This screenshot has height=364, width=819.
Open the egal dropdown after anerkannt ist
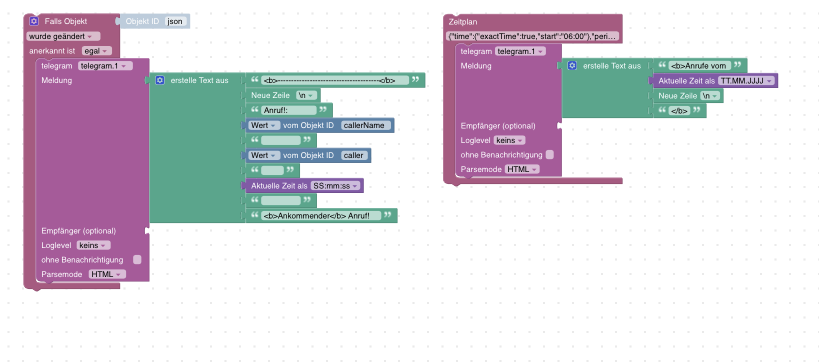[x=97, y=51]
